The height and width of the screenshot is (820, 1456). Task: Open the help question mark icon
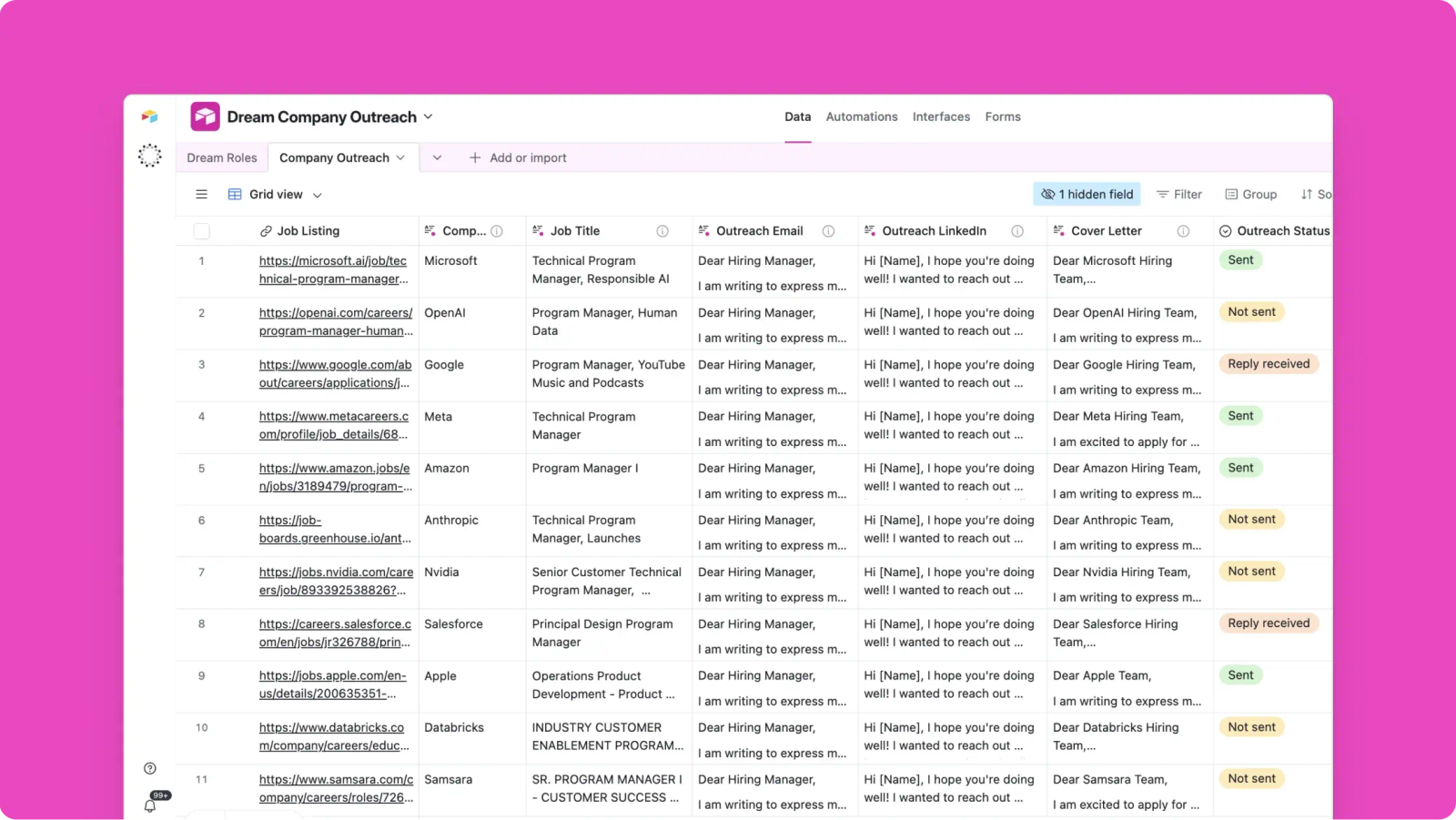pyautogui.click(x=150, y=768)
